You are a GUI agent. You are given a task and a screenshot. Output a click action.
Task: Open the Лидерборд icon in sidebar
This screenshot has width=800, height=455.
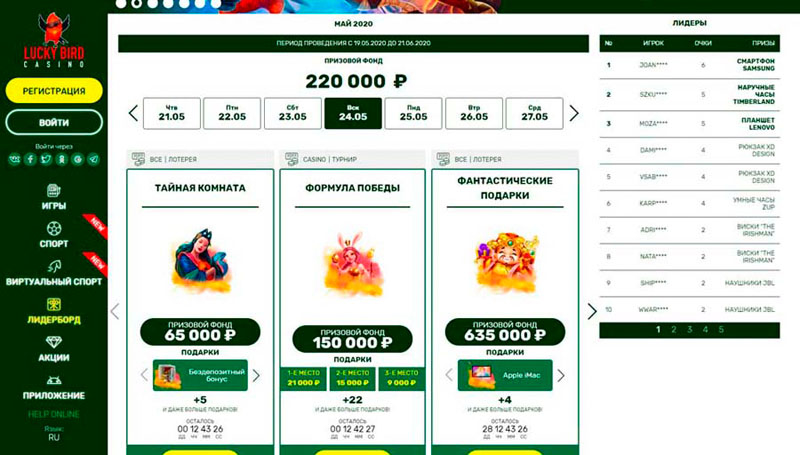pos(54,305)
